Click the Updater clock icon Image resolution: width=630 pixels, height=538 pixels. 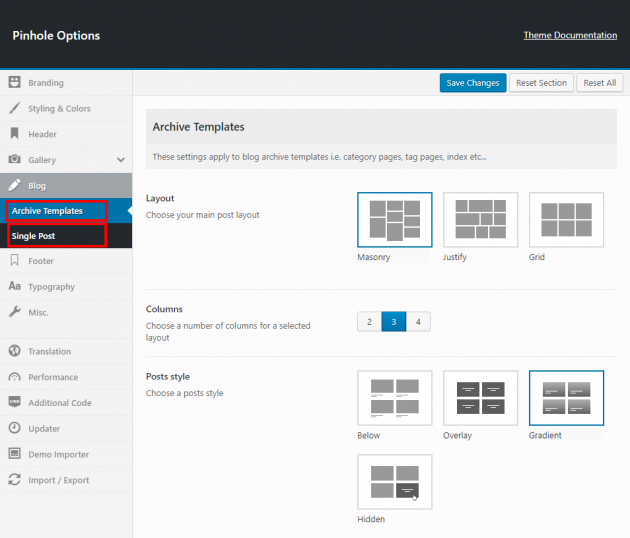point(14,428)
